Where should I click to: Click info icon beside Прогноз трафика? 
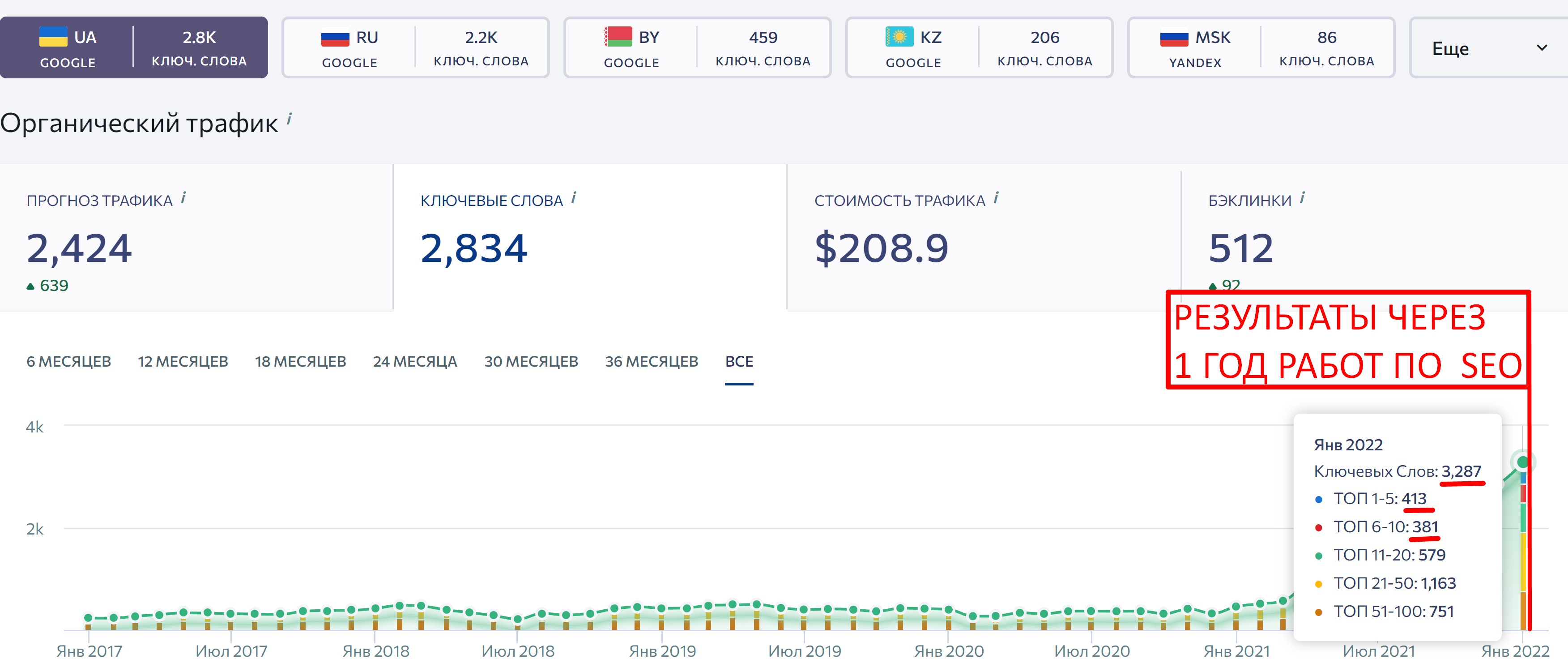183,198
